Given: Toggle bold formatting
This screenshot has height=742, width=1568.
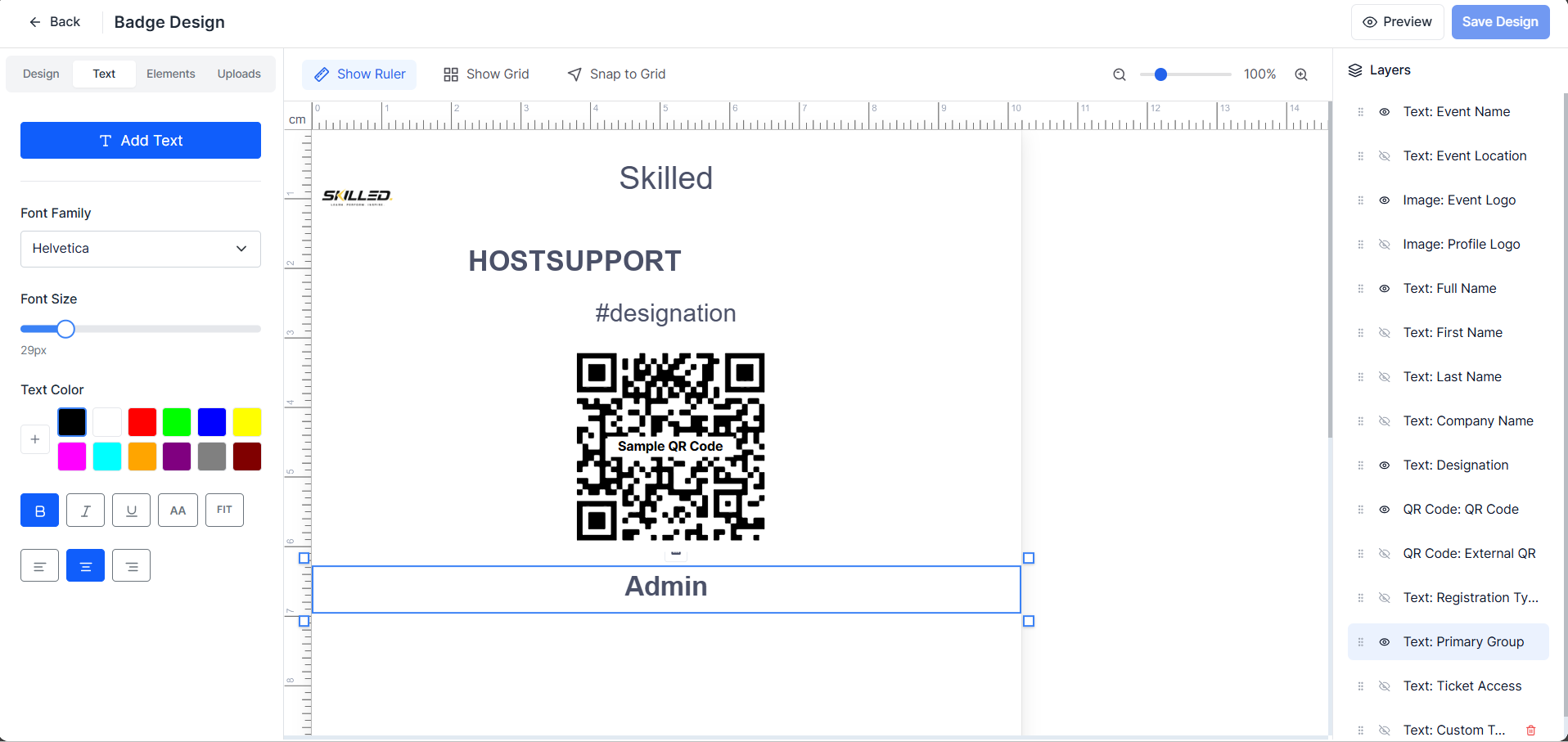Looking at the screenshot, I should pyautogui.click(x=39, y=510).
